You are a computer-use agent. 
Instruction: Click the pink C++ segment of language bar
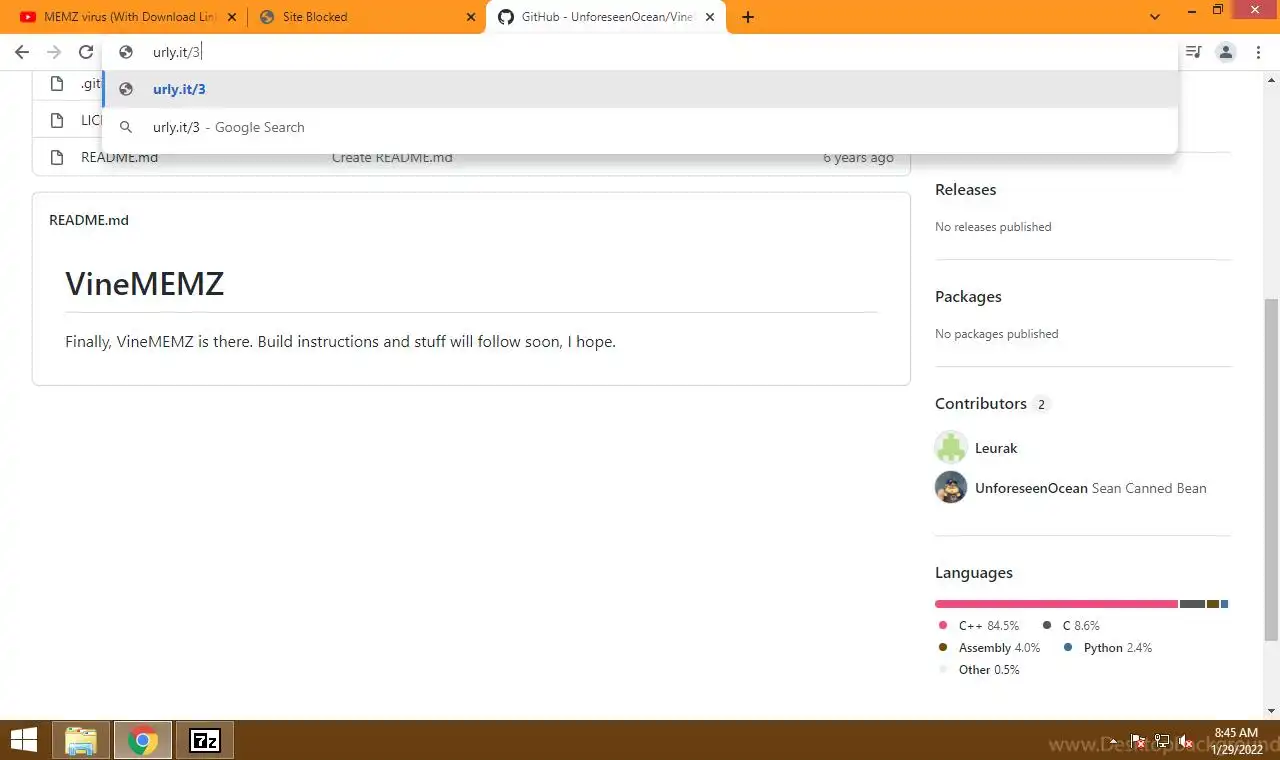(1056, 604)
